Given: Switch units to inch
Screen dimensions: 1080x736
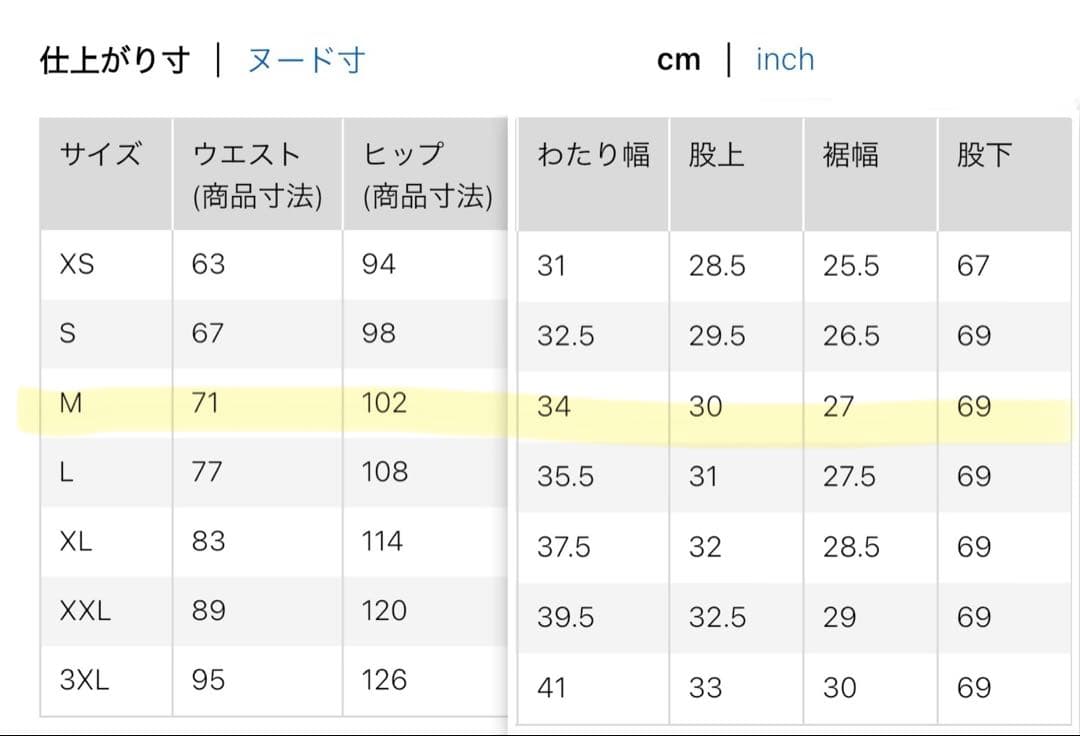Looking at the screenshot, I should click(785, 60).
